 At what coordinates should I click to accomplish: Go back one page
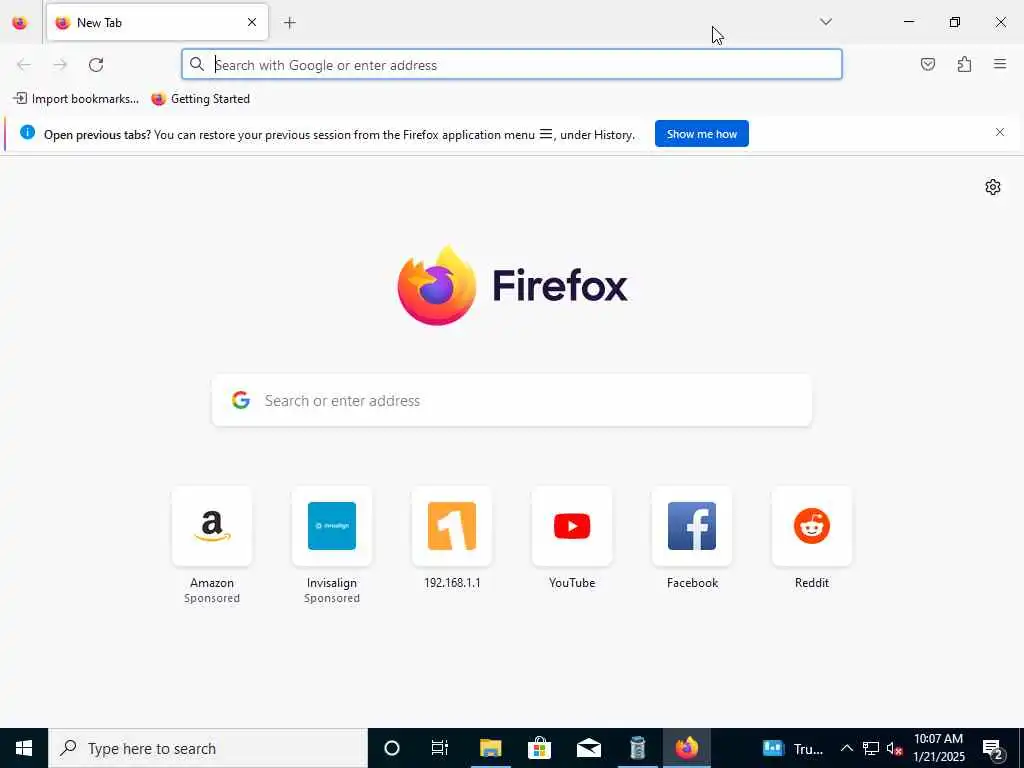click(24, 65)
